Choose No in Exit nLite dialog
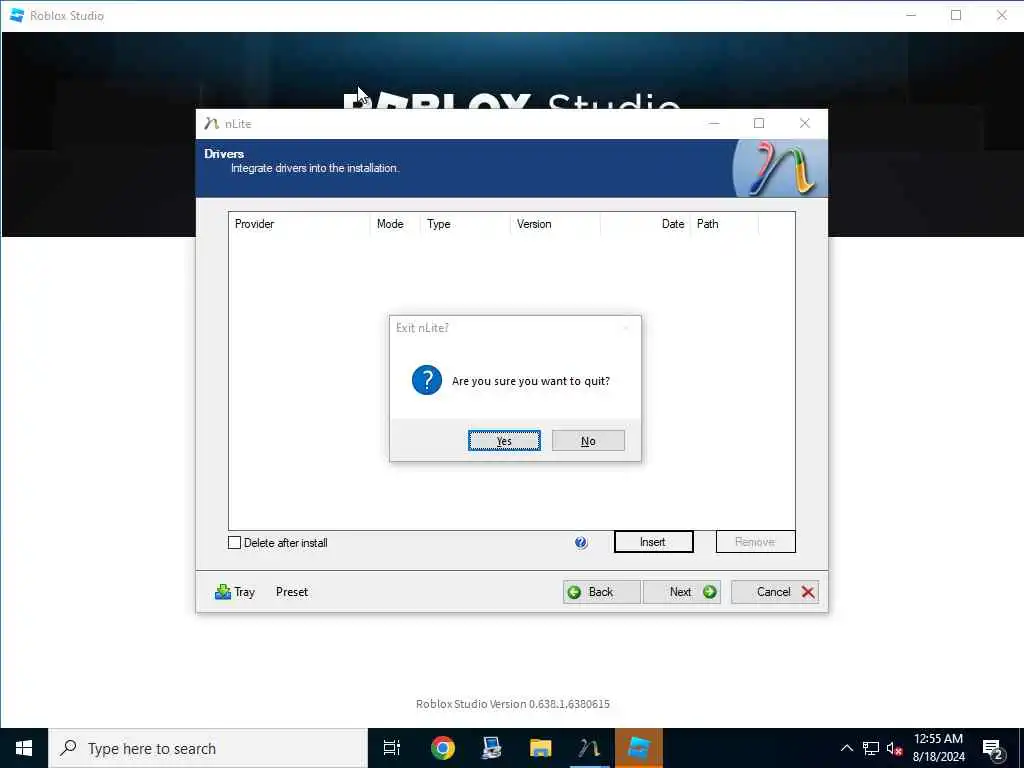The height and width of the screenshot is (768, 1024). [588, 441]
